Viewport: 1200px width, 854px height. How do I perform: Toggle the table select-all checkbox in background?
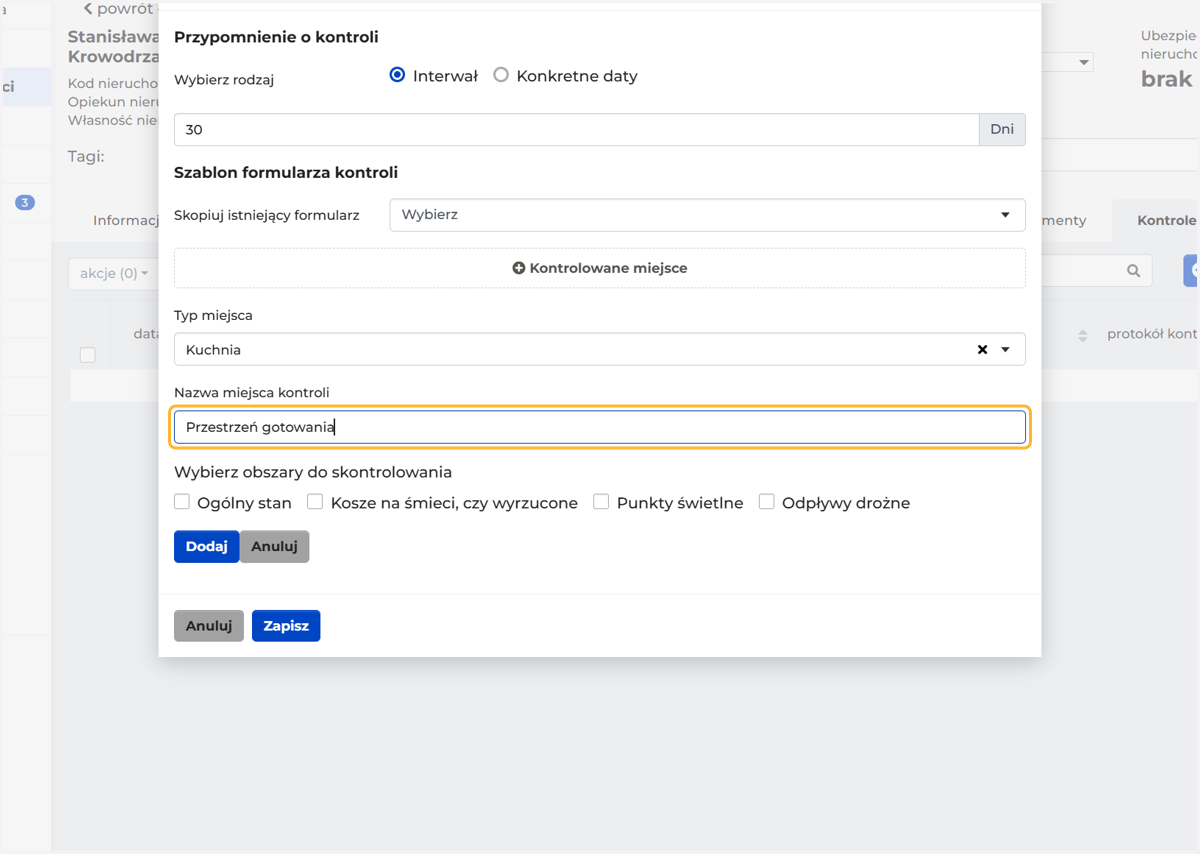88,355
